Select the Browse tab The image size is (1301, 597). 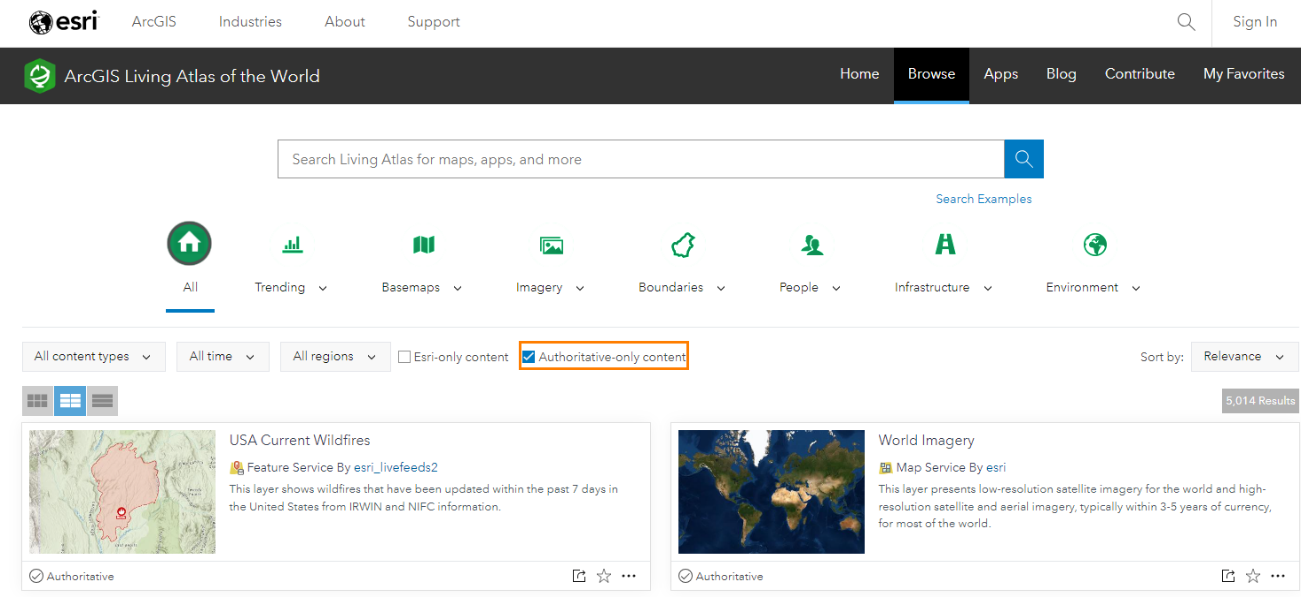931,75
